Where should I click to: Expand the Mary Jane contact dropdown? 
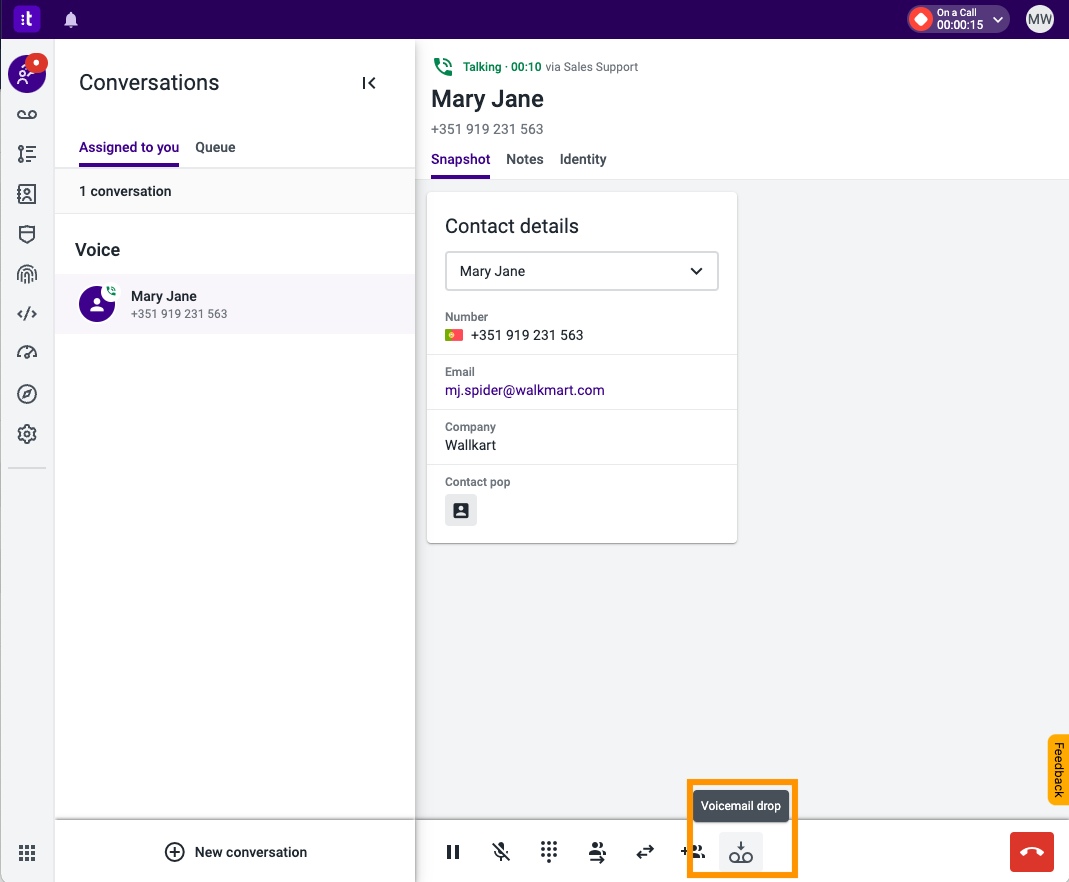[582, 271]
